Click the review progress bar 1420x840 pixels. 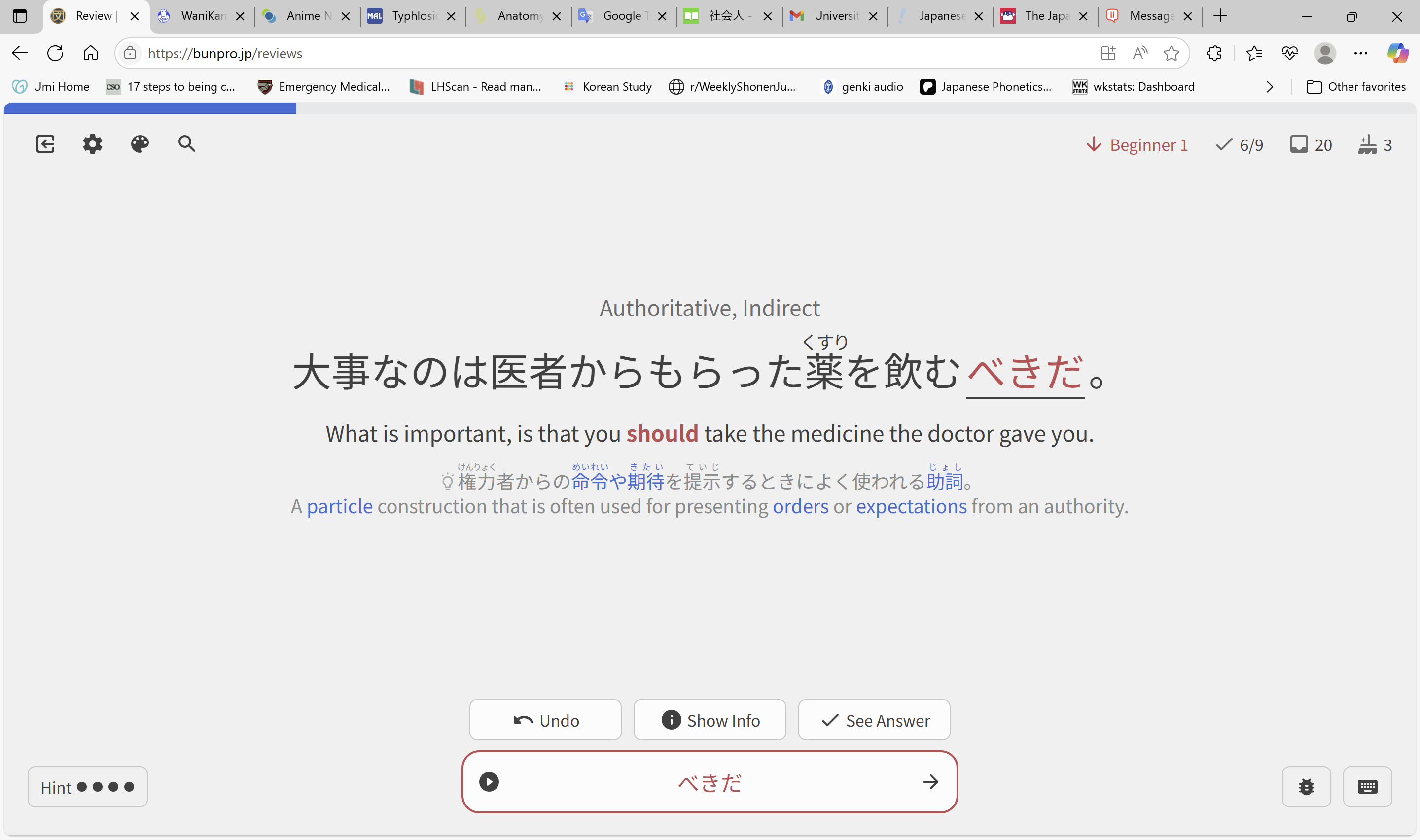[710, 108]
